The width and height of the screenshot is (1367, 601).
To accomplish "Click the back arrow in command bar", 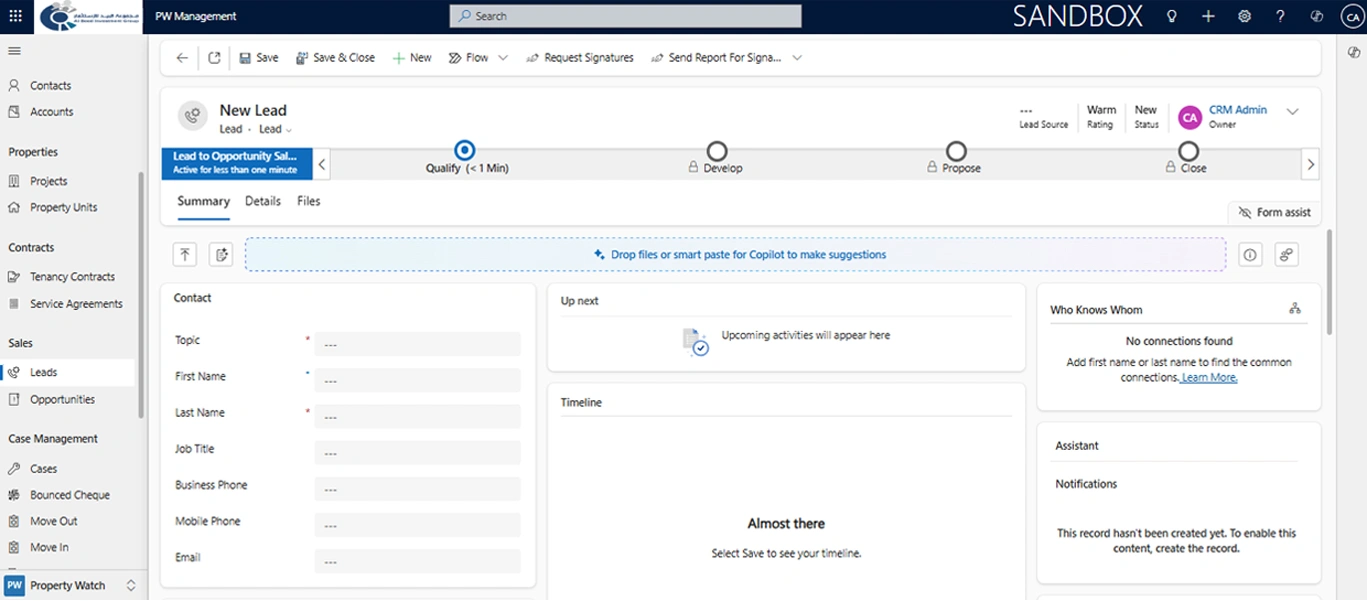I will point(182,58).
